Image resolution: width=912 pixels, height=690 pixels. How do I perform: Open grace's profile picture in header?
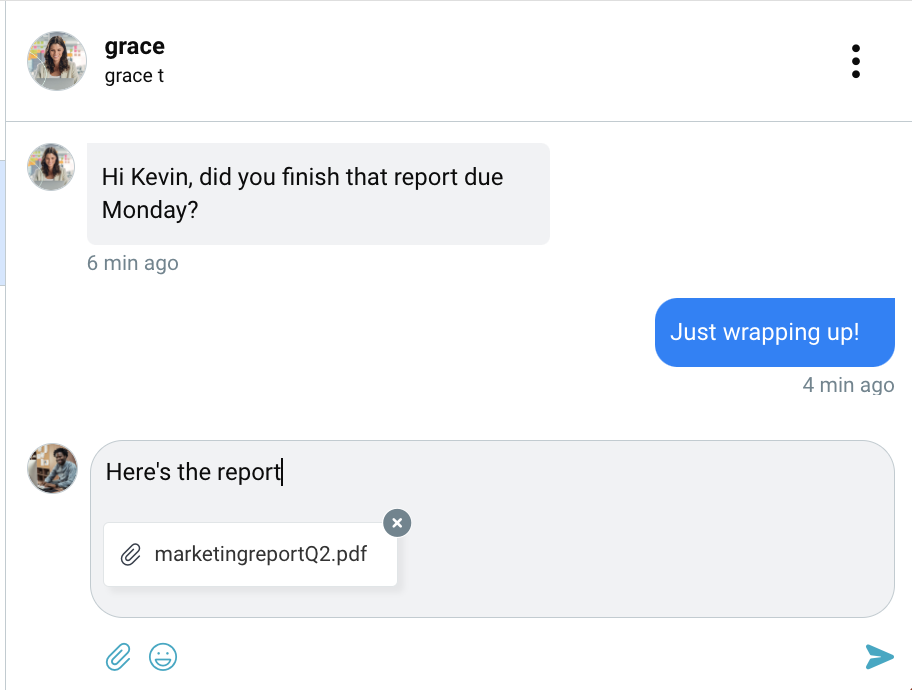tap(57, 61)
